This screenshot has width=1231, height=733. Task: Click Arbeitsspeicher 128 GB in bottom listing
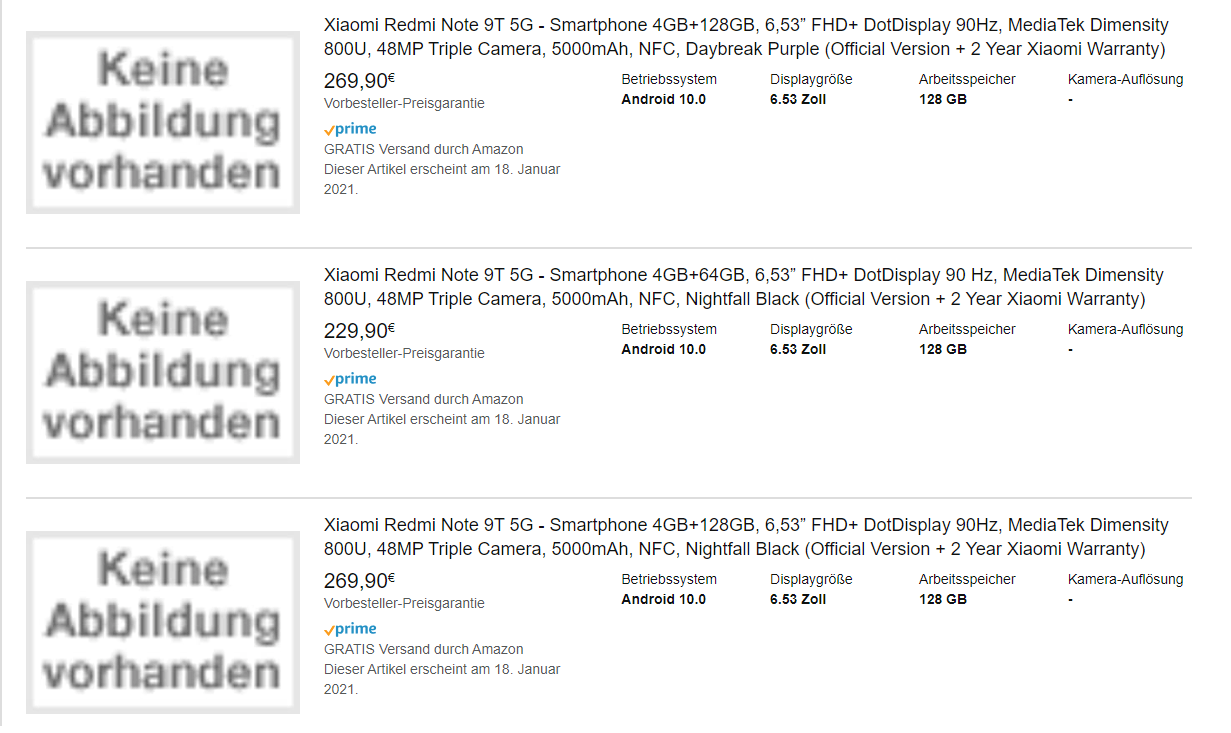(943, 599)
